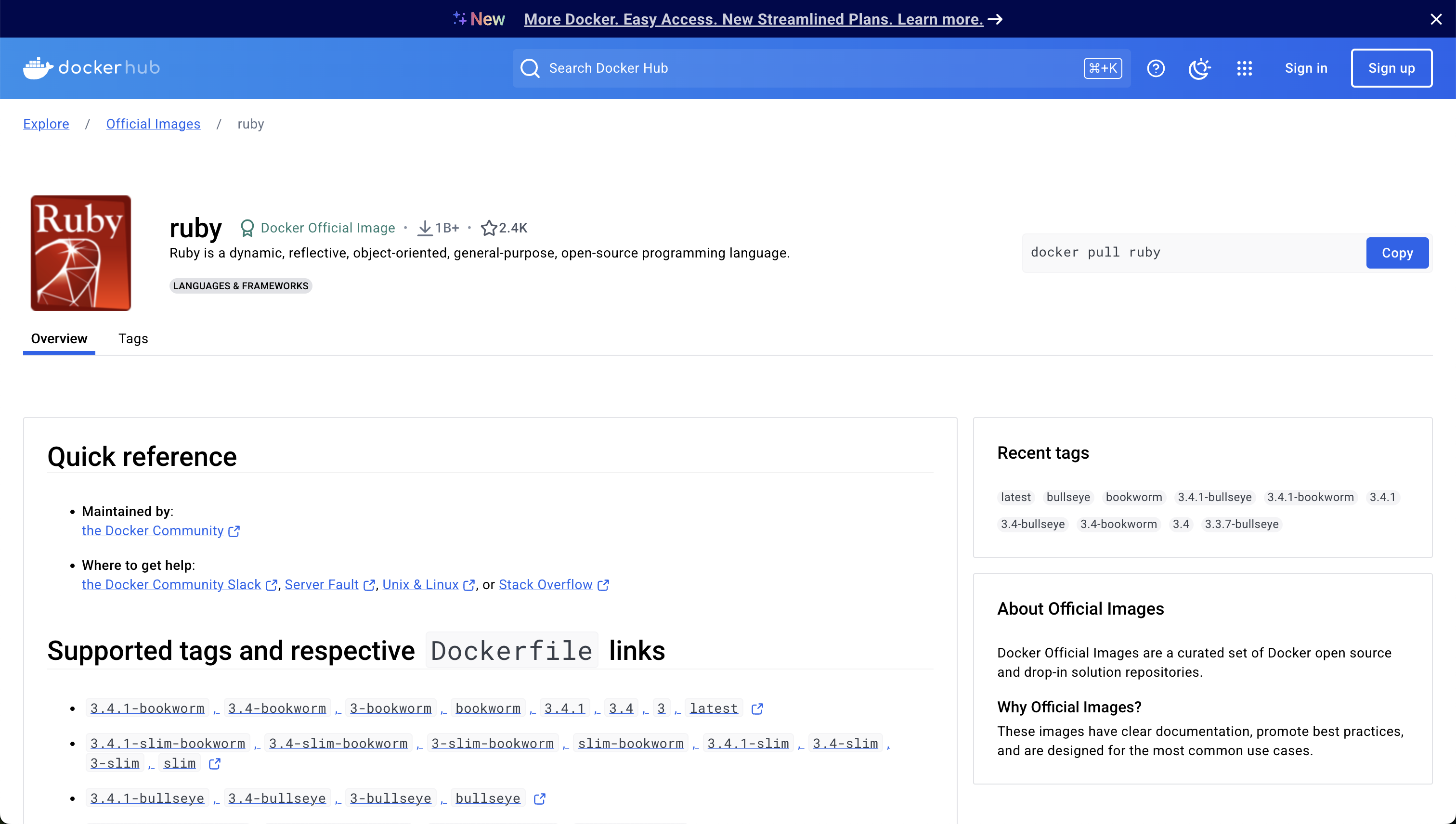This screenshot has width=1456, height=824.
Task: Click the LANGUAGES & FRAMEWORKS category chip
Action: (241, 286)
